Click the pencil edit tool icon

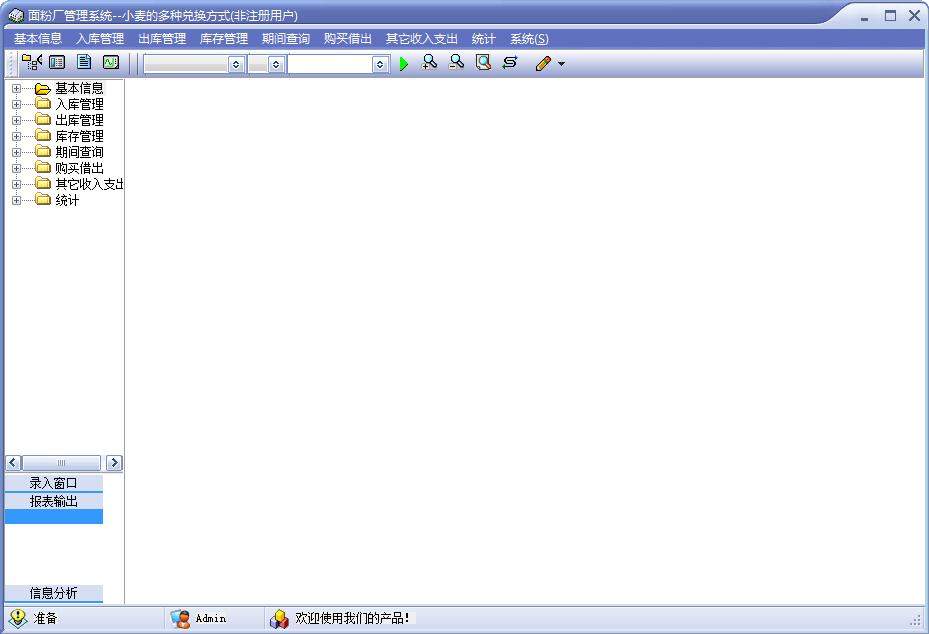tap(543, 64)
